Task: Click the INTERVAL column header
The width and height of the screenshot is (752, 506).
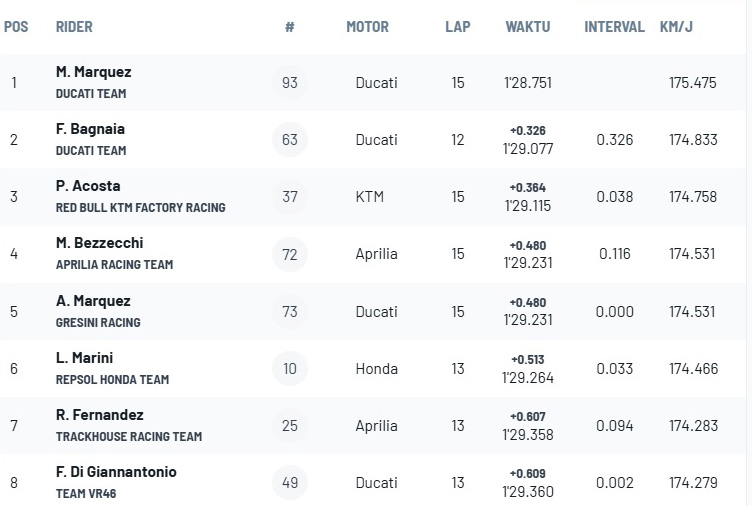Action: coord(614,27)
